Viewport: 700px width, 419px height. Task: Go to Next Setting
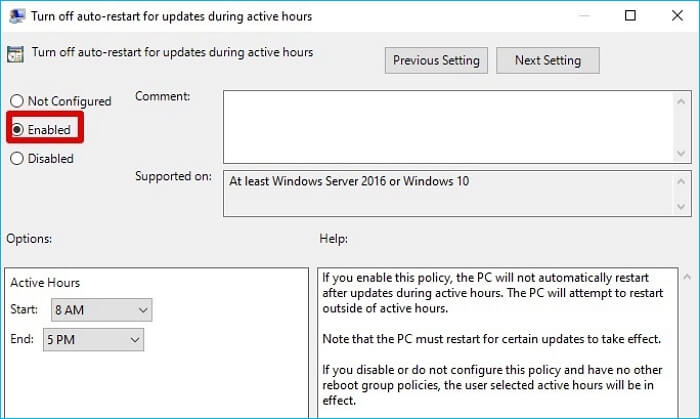tap(547, 60)
